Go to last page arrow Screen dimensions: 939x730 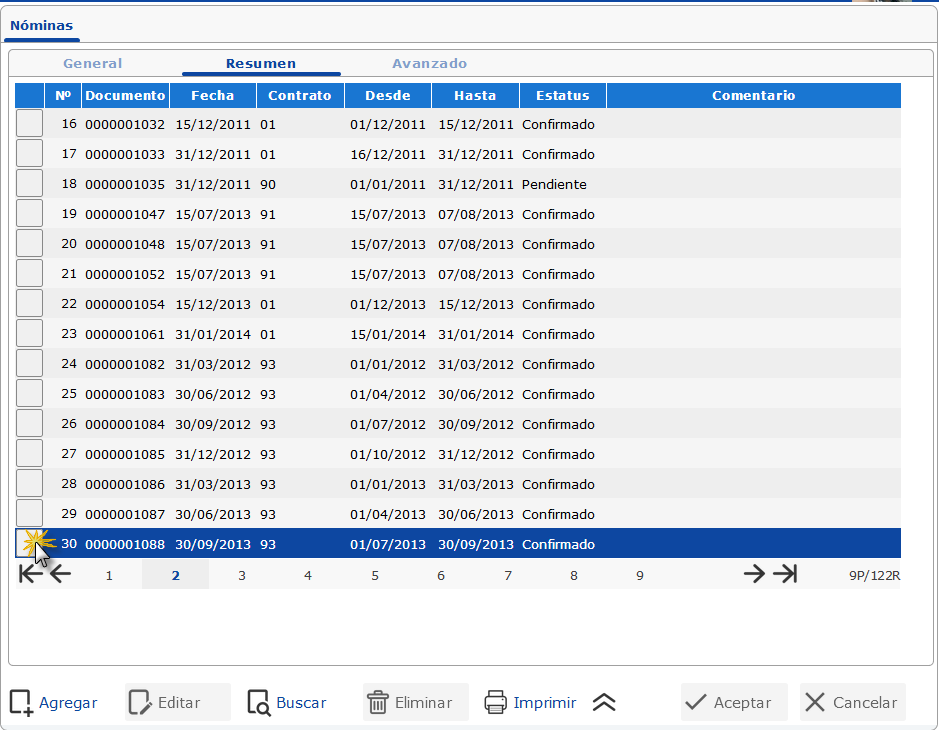click(x=785, y=574)
